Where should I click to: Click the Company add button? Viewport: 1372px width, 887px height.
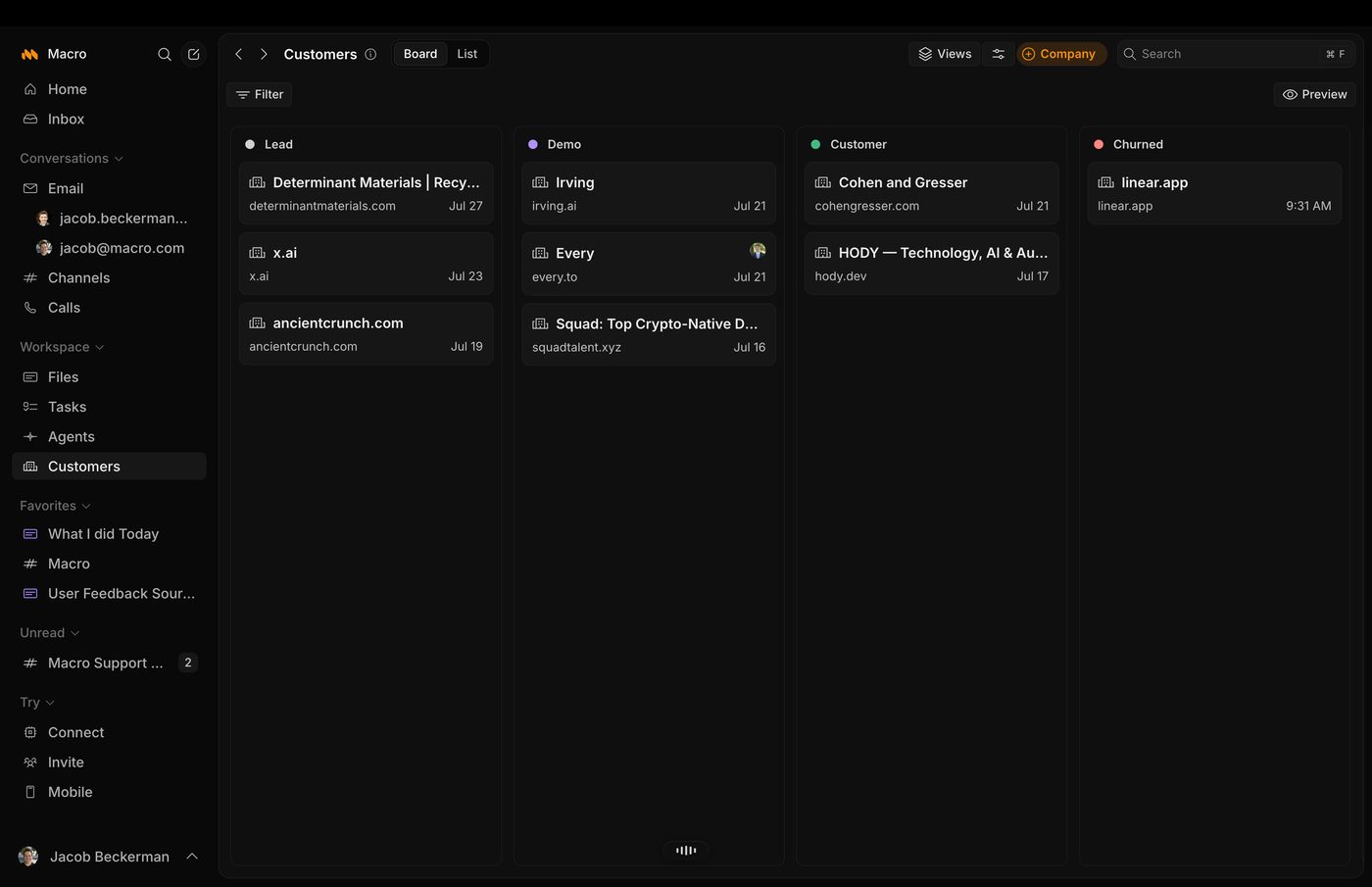1060,54
